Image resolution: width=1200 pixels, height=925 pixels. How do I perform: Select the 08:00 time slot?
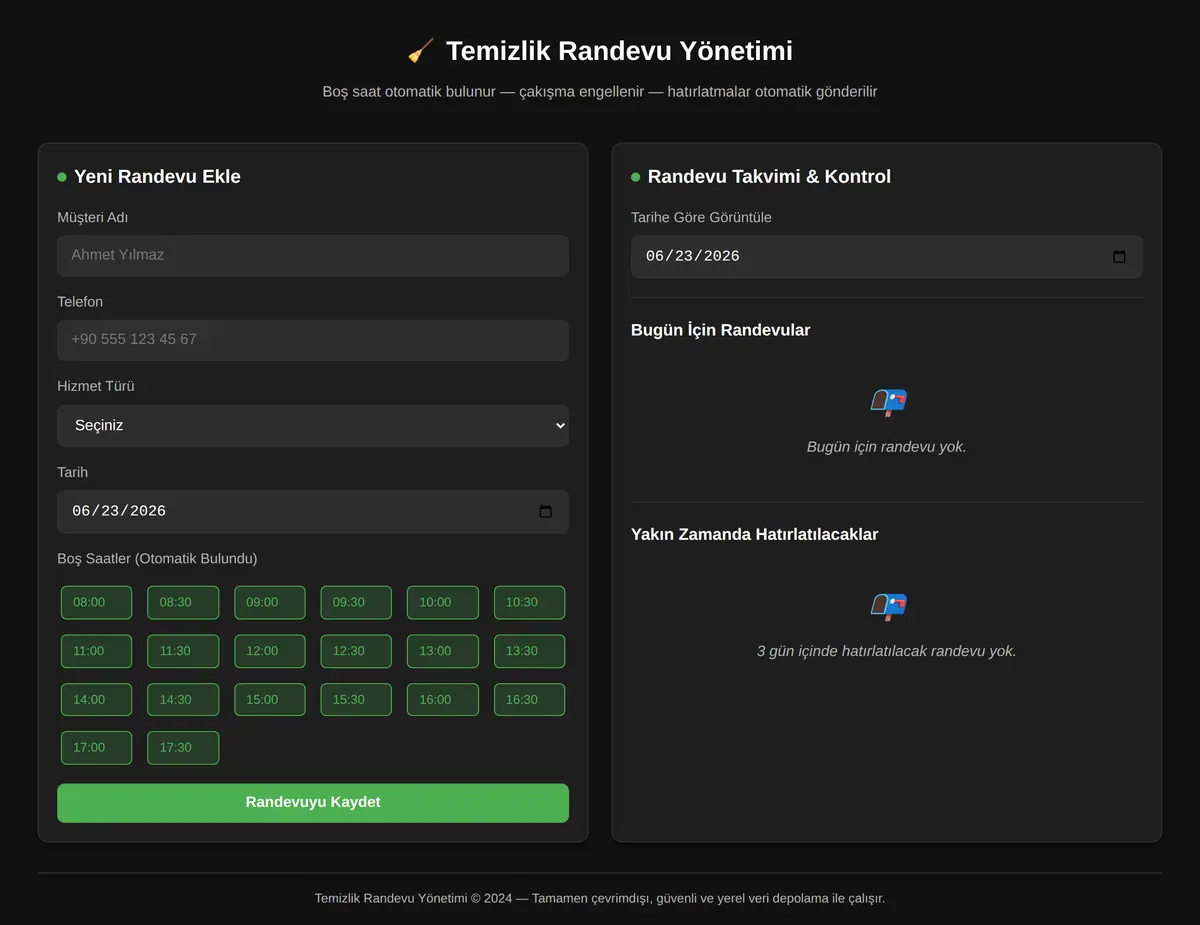click(96, 603)
